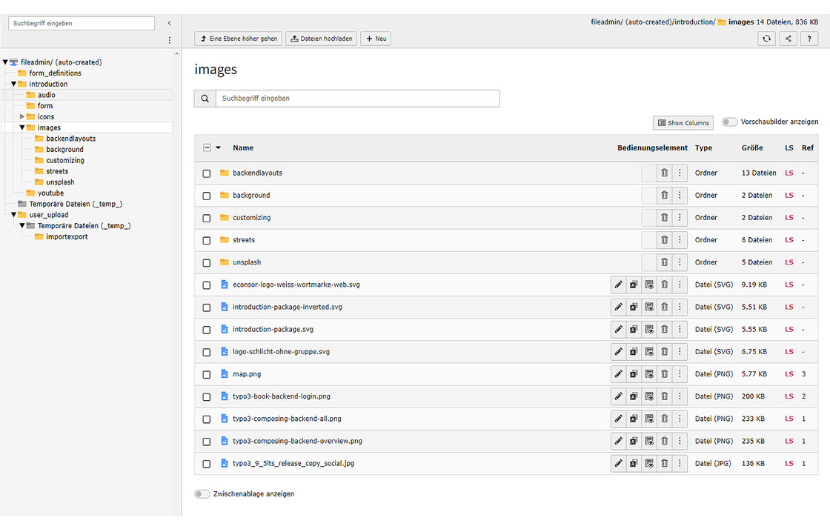The width and height of the screenshot is (830, 530).
Task: Delete typo3-composing-backend-overview.png via trash icon
Action: coord(664,441)
